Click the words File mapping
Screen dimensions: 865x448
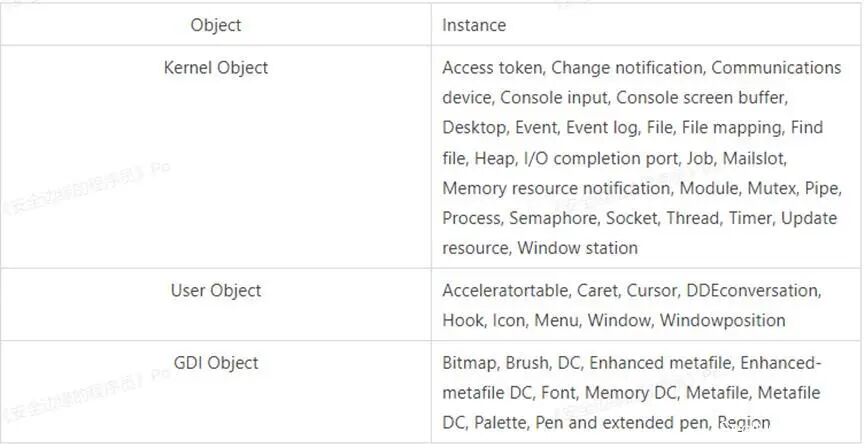click(732, 128)
